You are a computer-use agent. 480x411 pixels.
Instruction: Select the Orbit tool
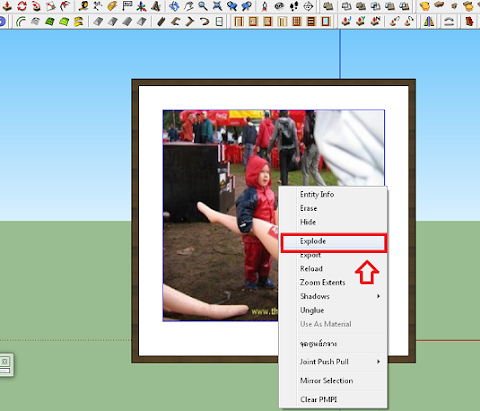[x=174, y=6]
